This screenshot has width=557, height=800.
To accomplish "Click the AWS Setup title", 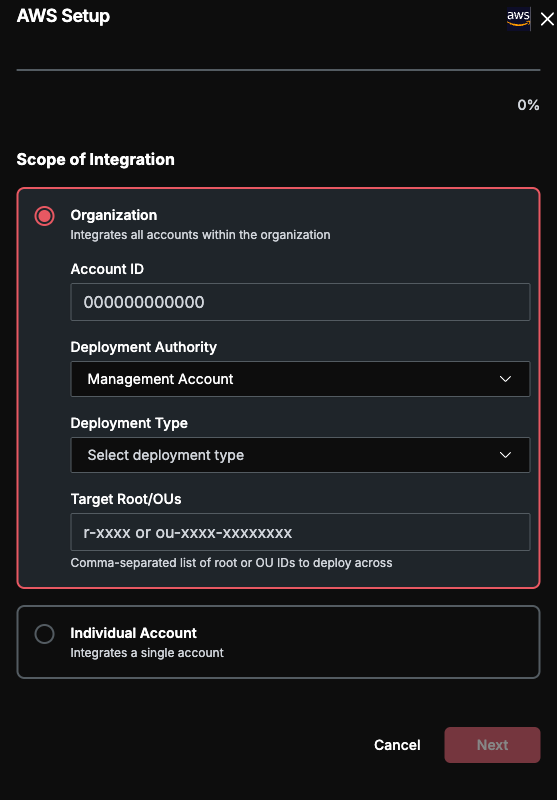I will click(63, 16).
